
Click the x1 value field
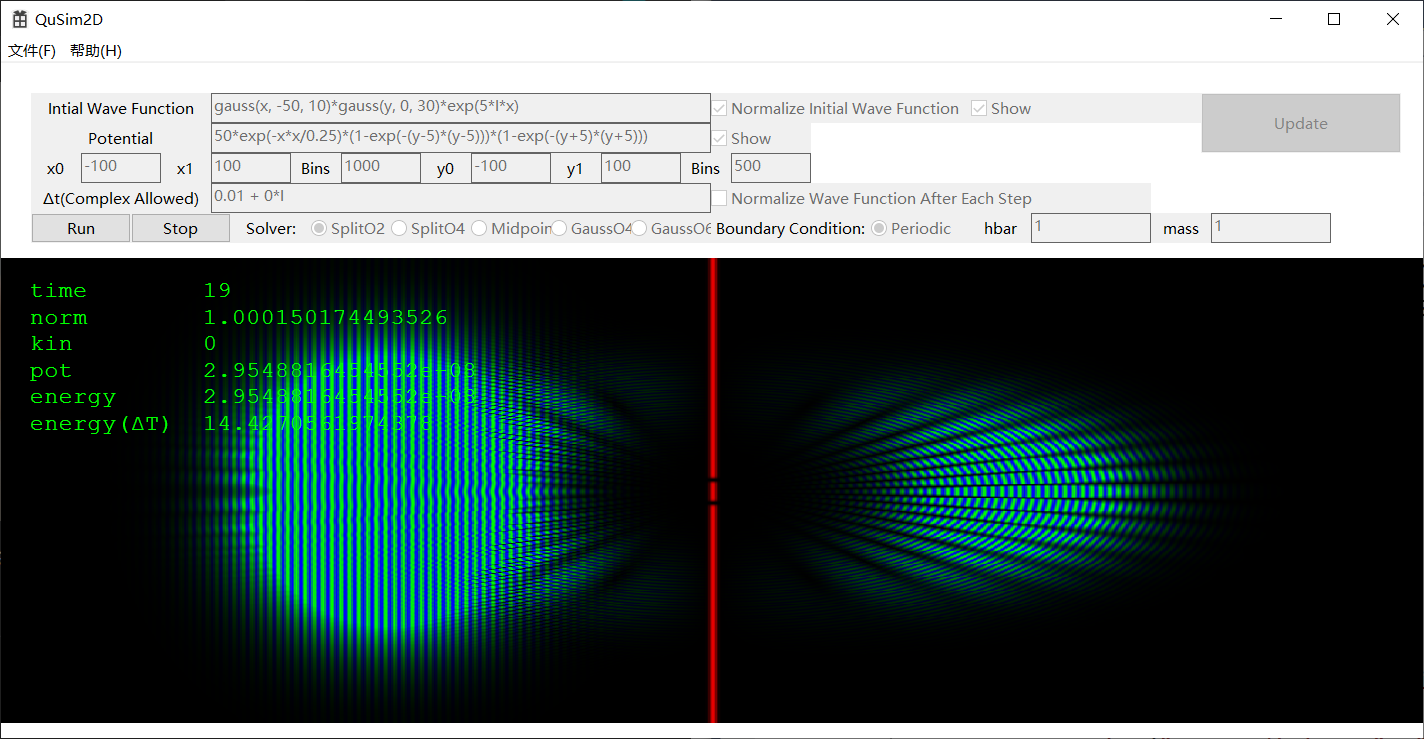pyautogui.click(x=251, y=168)
